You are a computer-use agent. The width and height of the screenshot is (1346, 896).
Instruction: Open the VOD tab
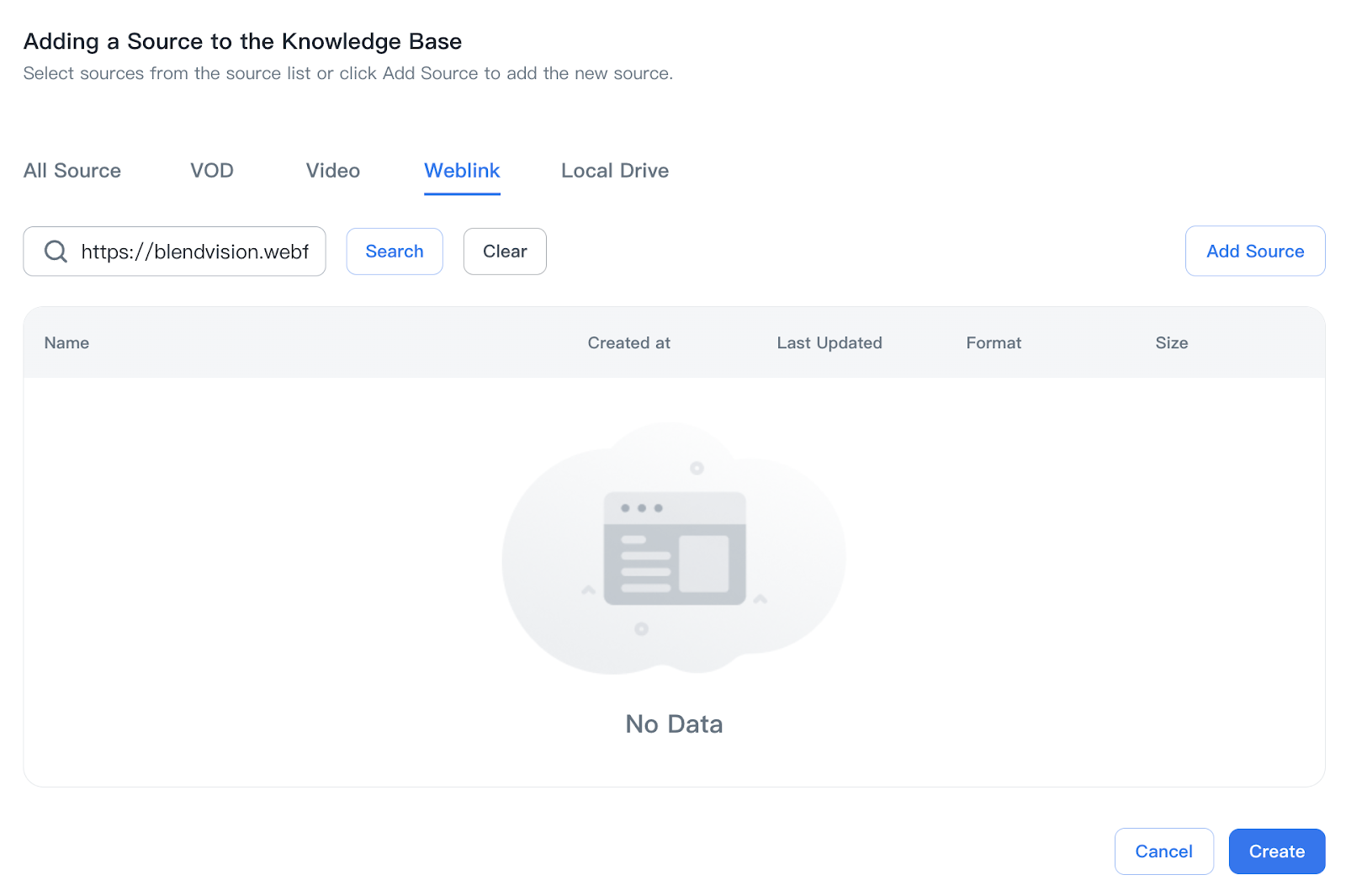tap(212, 171)
